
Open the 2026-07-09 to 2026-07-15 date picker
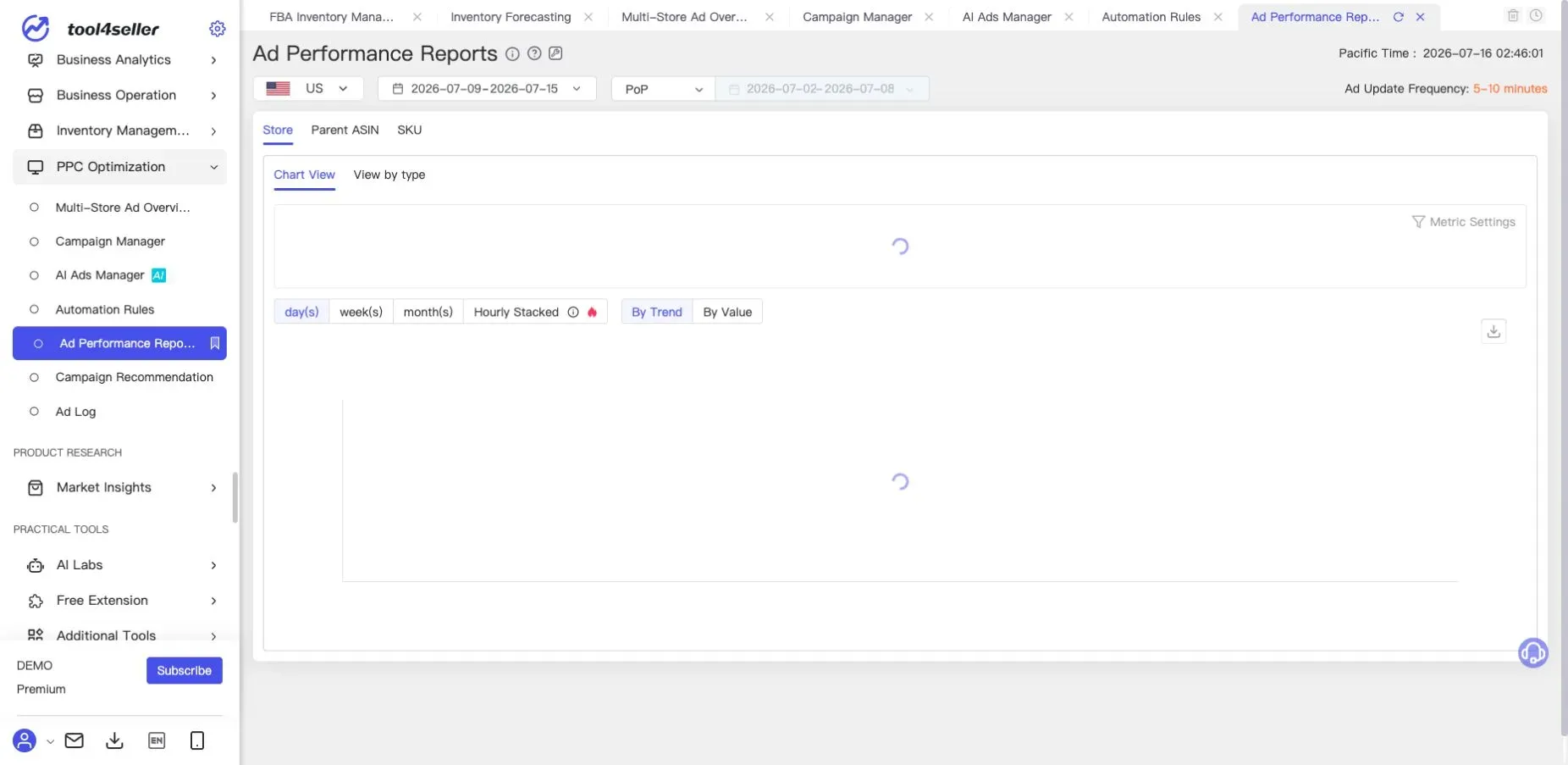click(x=487, y=89)
